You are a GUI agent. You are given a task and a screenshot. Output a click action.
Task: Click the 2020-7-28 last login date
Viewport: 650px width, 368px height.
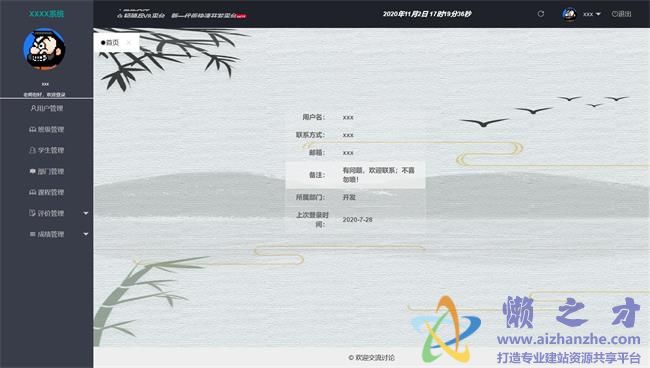[x=357, y=220]
